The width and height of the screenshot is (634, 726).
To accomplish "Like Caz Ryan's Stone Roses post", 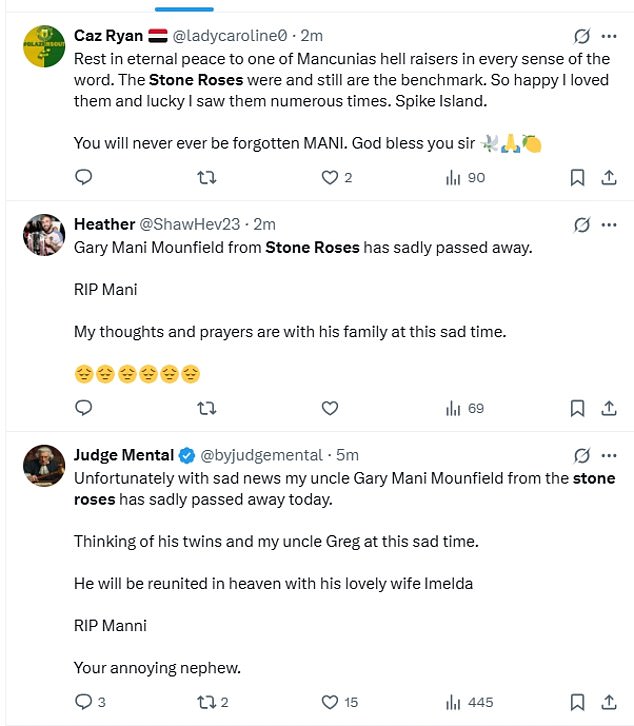I will pos(330,177).
